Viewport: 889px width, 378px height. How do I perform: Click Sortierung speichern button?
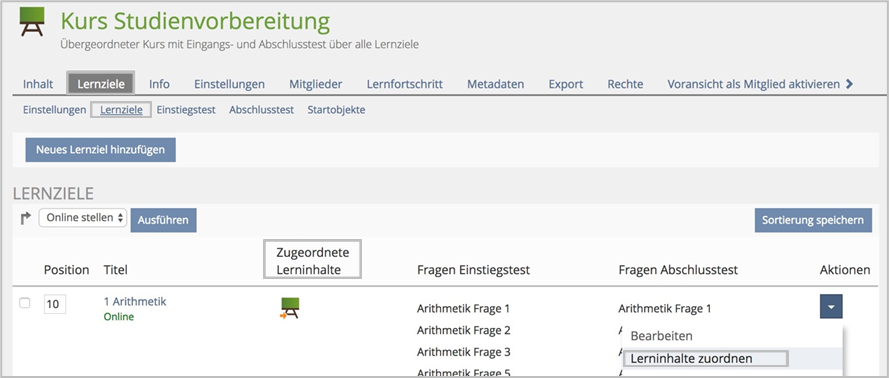[x=812, y=220]
